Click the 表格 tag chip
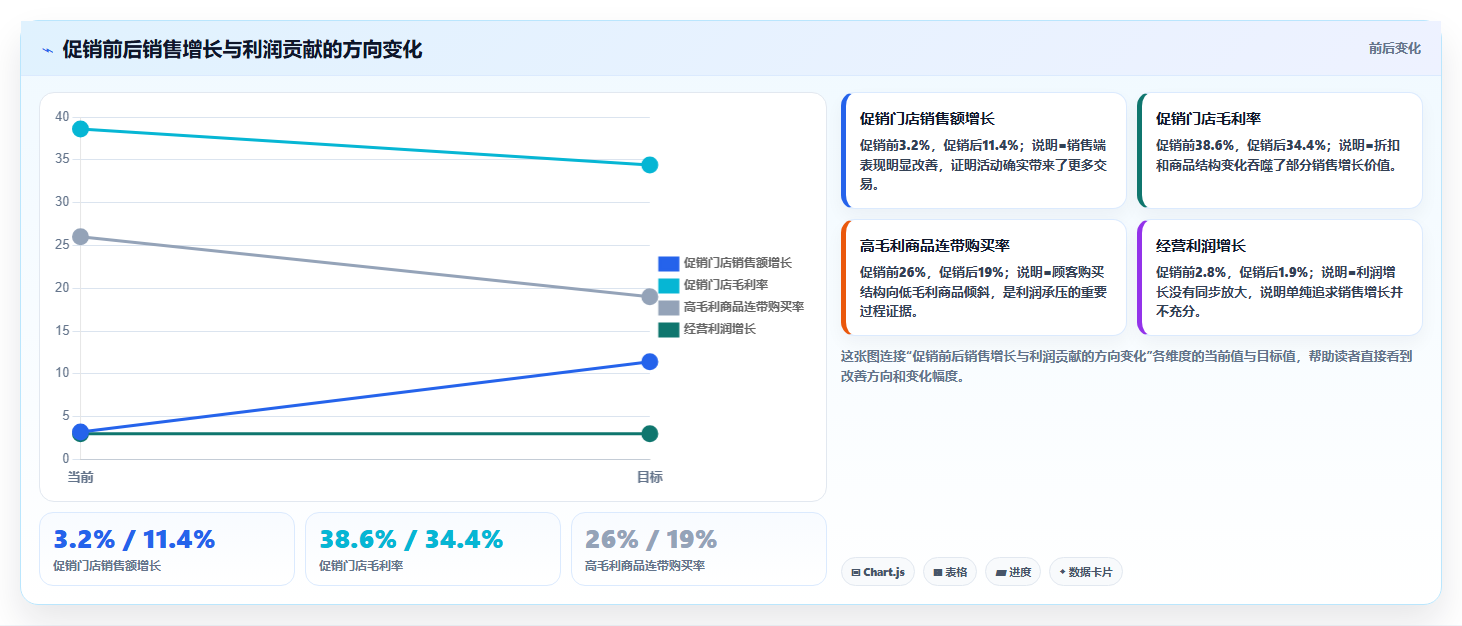Image resolution: width=1462 pixels, height=626 pixels. coord(950,572)
